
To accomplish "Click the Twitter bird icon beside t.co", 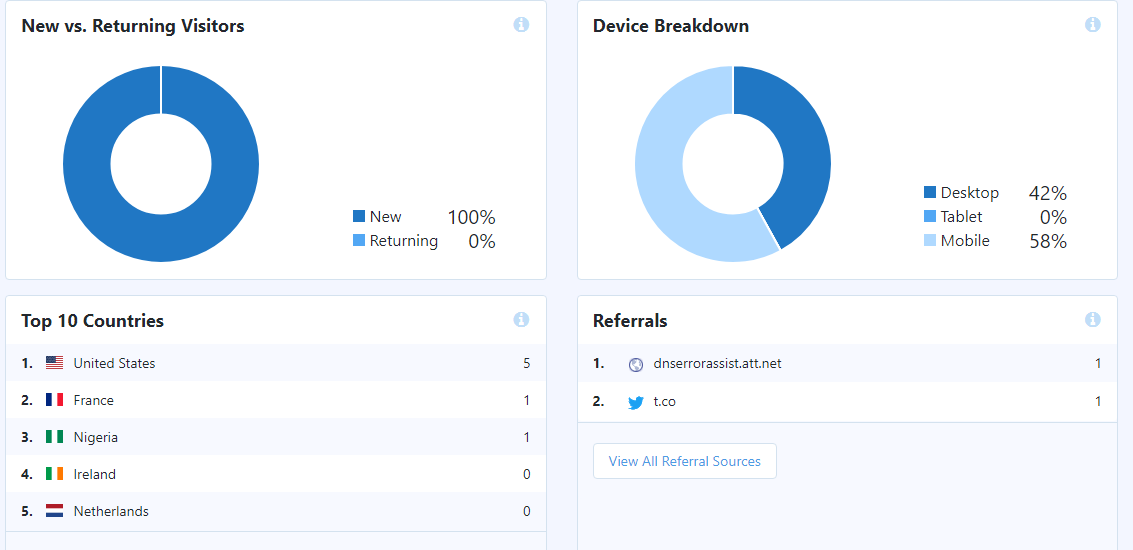I will tap(636, 403).
